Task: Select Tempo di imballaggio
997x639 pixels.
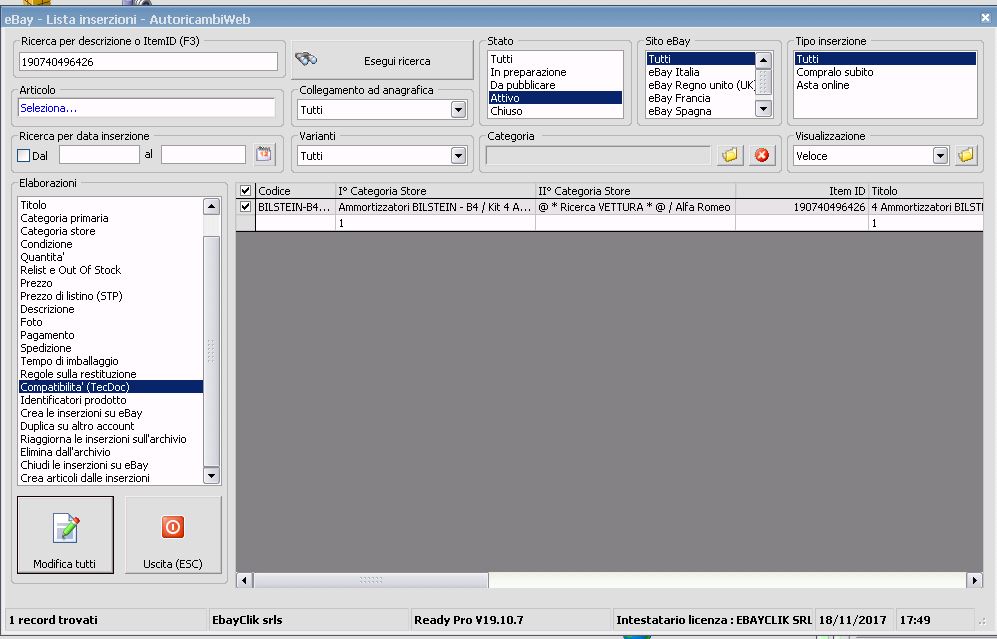Action: (111, 361)
